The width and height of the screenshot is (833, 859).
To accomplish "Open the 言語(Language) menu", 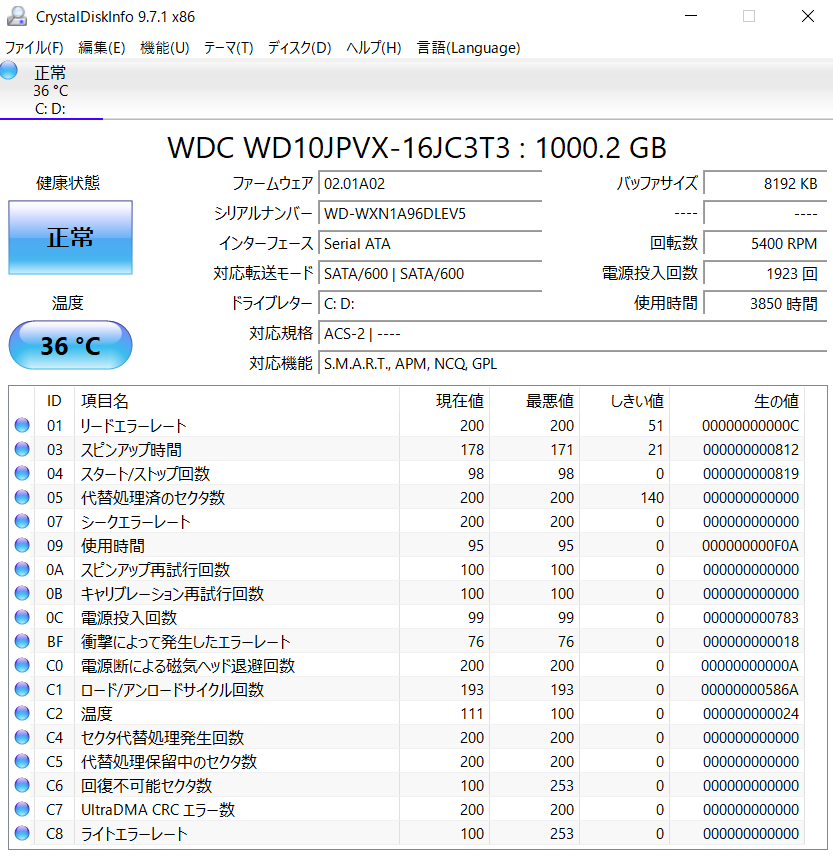I will (468, 48).
